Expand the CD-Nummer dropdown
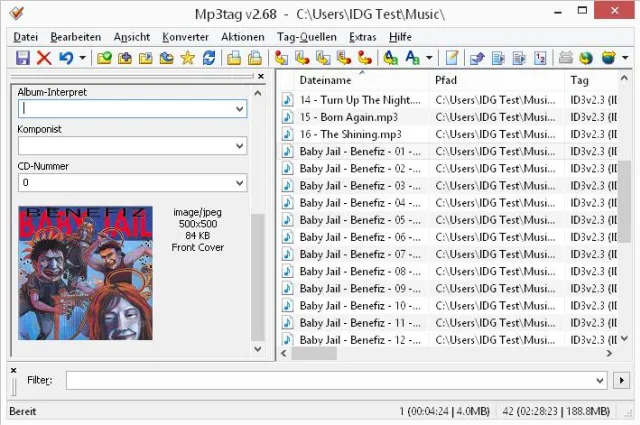640x425 pixels. [239, 183]
